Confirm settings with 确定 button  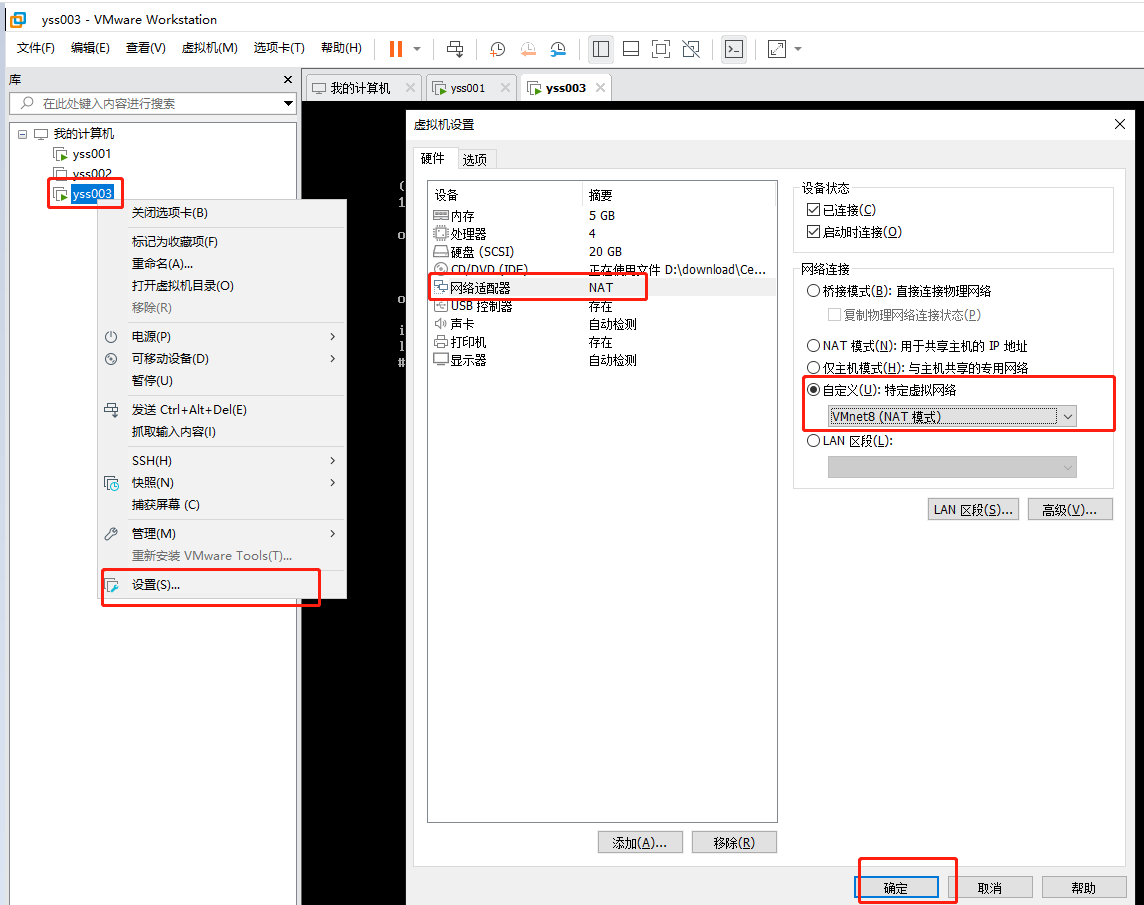point(896,887)
